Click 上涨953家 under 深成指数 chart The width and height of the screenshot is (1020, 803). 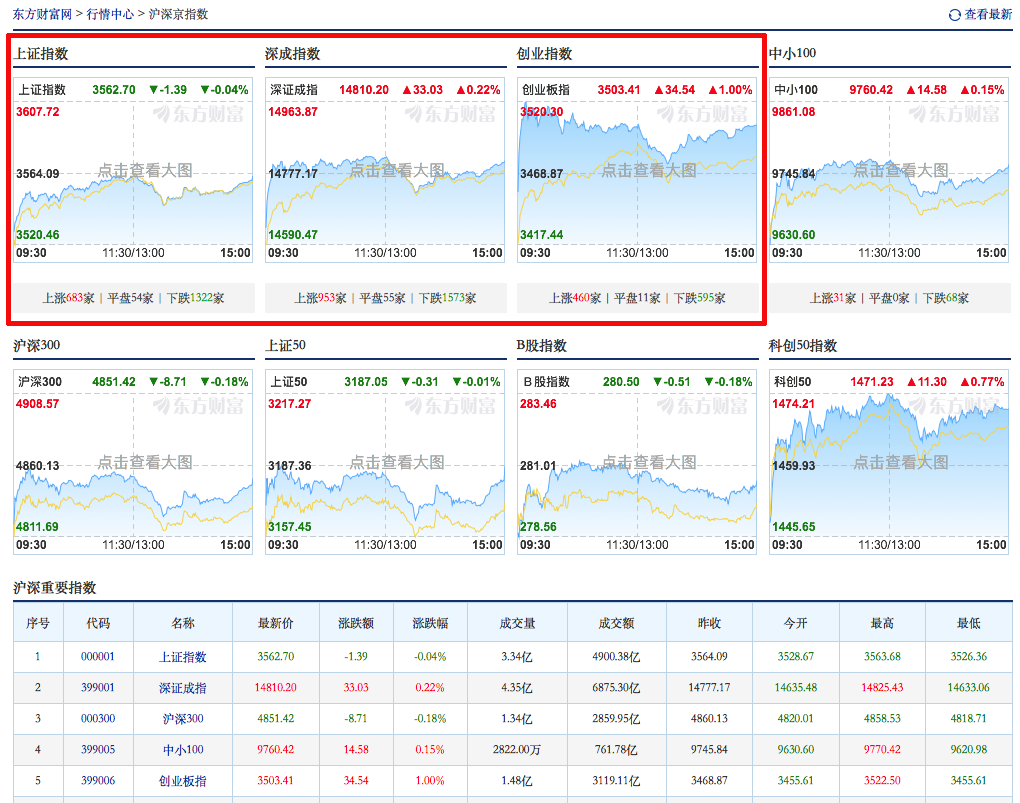(x=321, y=298)
